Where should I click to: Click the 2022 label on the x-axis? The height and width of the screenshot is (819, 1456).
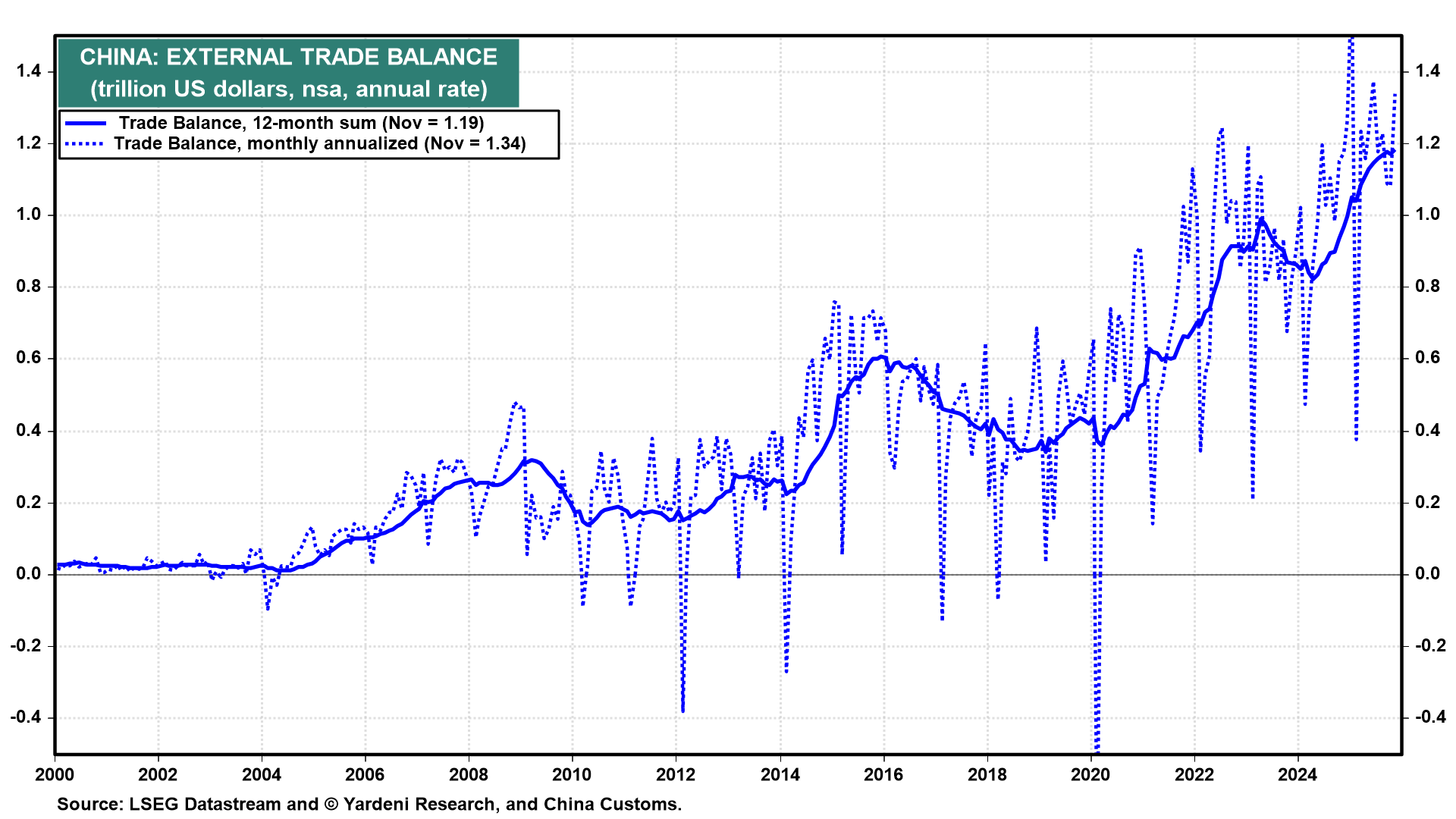coord(1194,774)
